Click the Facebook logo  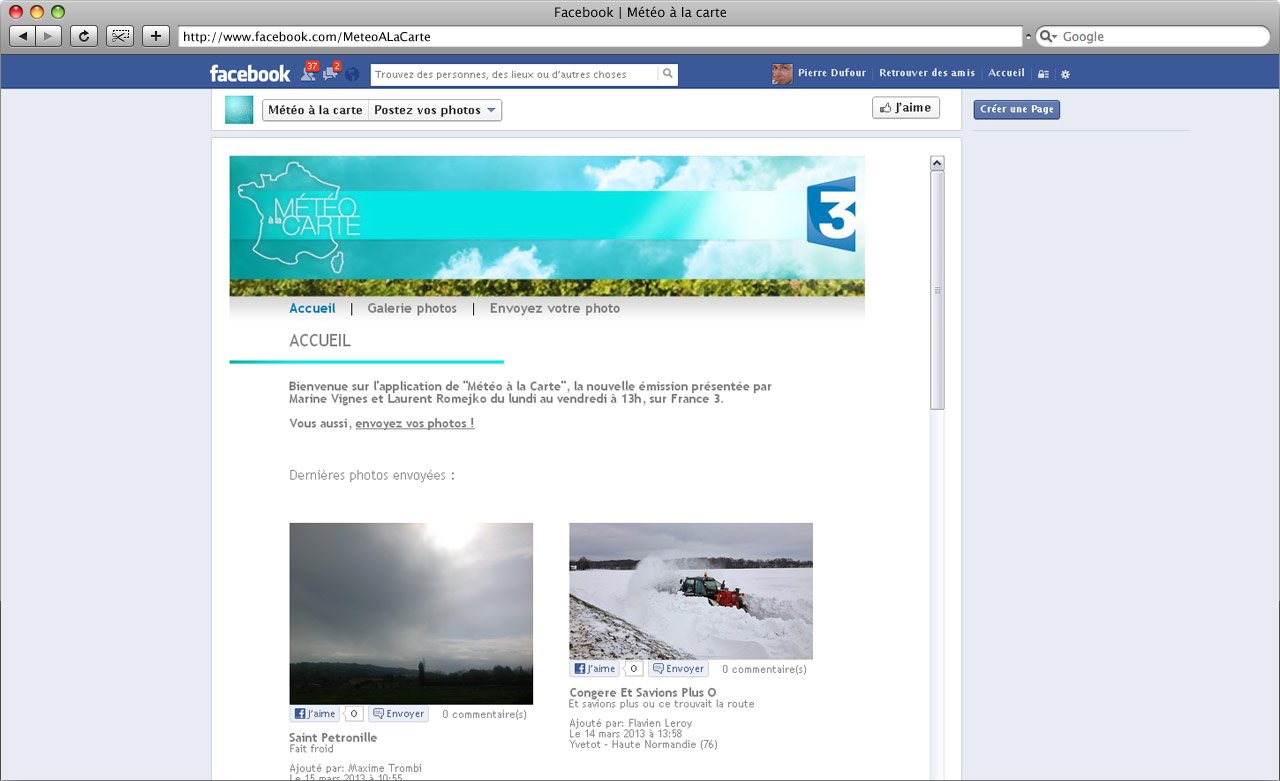250,73
